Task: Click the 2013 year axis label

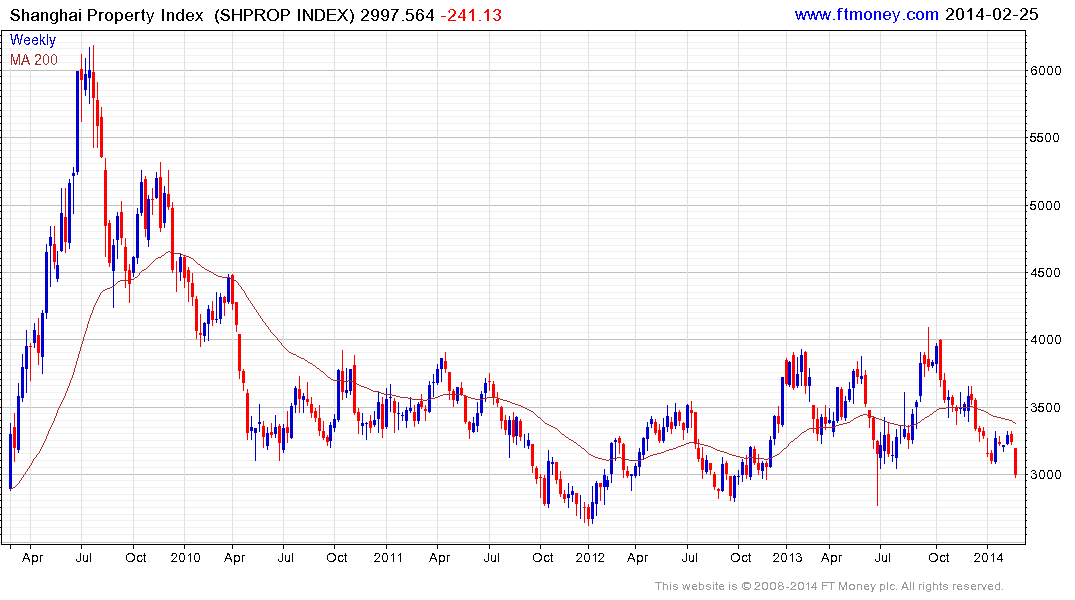Action: pyautogui.click(x=787, y=557)
